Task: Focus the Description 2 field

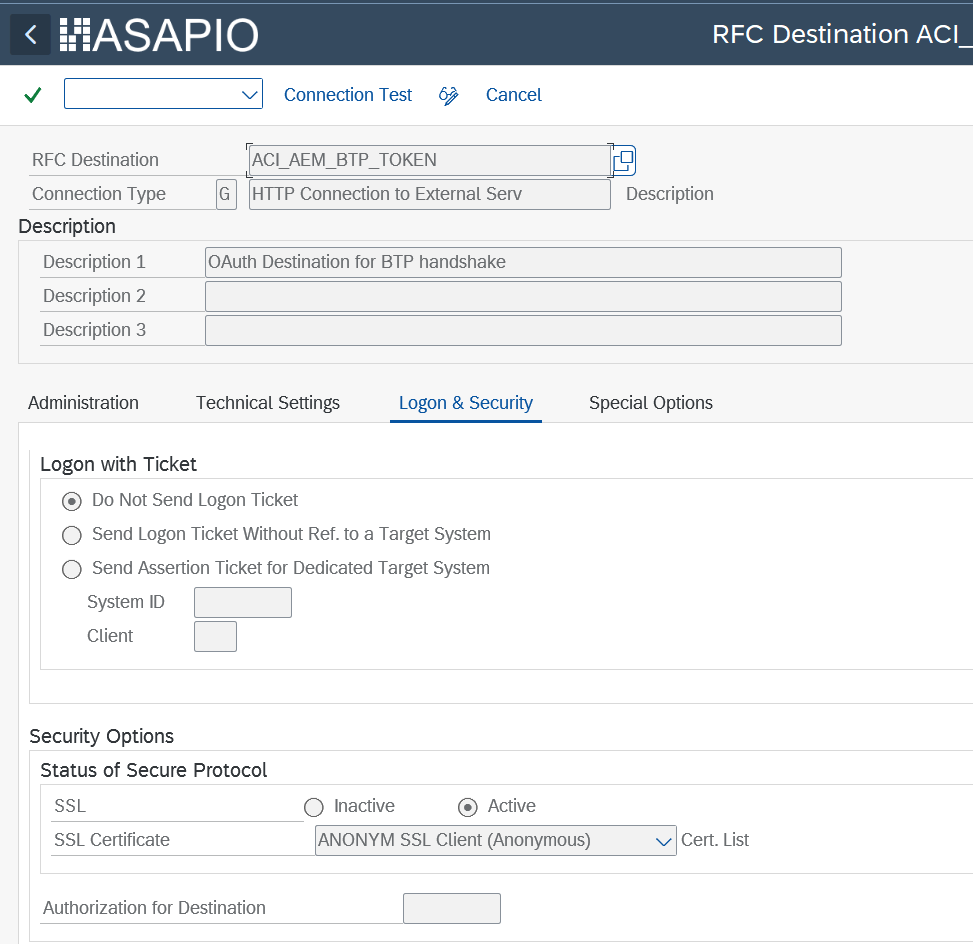Action: (x=523, y=297)
